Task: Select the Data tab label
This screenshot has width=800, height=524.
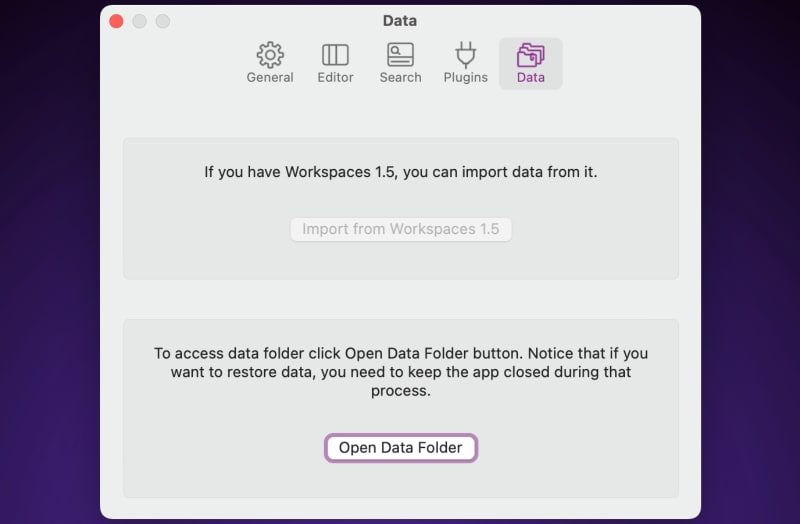Action: pyautogui.click(x=531, y=78)
